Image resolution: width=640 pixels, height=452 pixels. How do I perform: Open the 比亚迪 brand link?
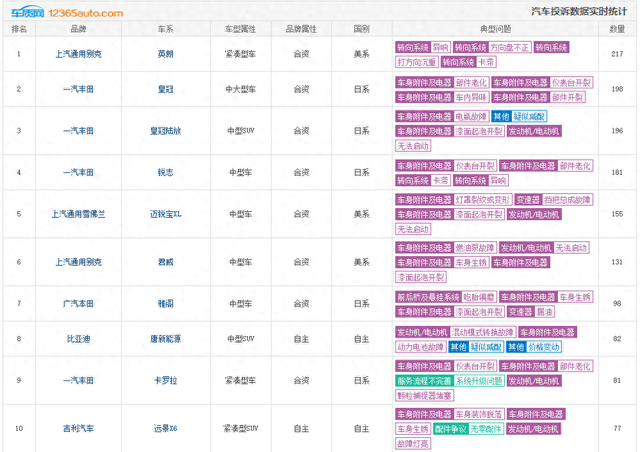point(78,339)
